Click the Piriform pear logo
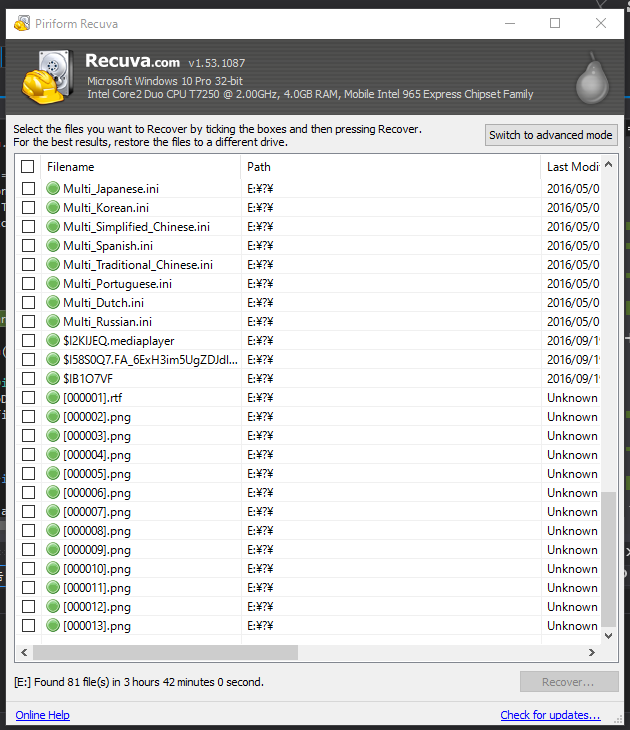Screen dimensions: 630x730 pyautogui.click(x=592, y=78)
